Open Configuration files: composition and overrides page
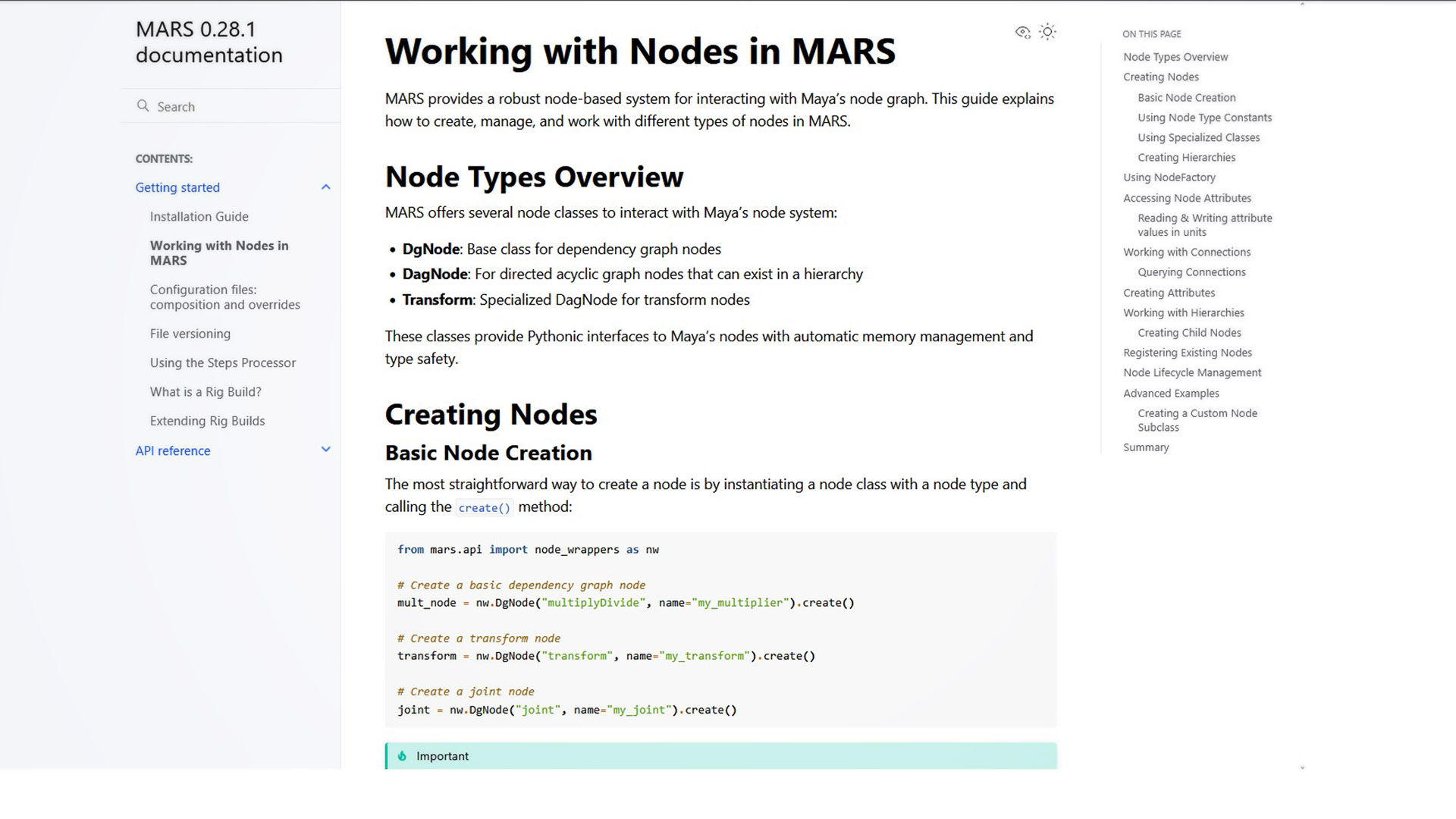The width and height of the screenshot is (1456, 819). pyautogui.click(x=225, y=297)
